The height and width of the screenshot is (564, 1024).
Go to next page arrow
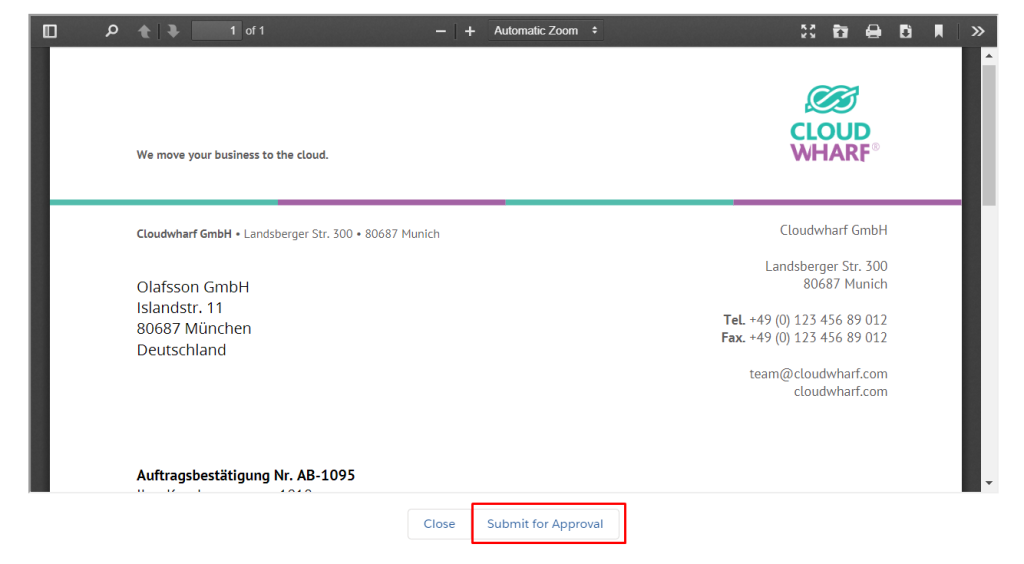[x=173, y=31]
